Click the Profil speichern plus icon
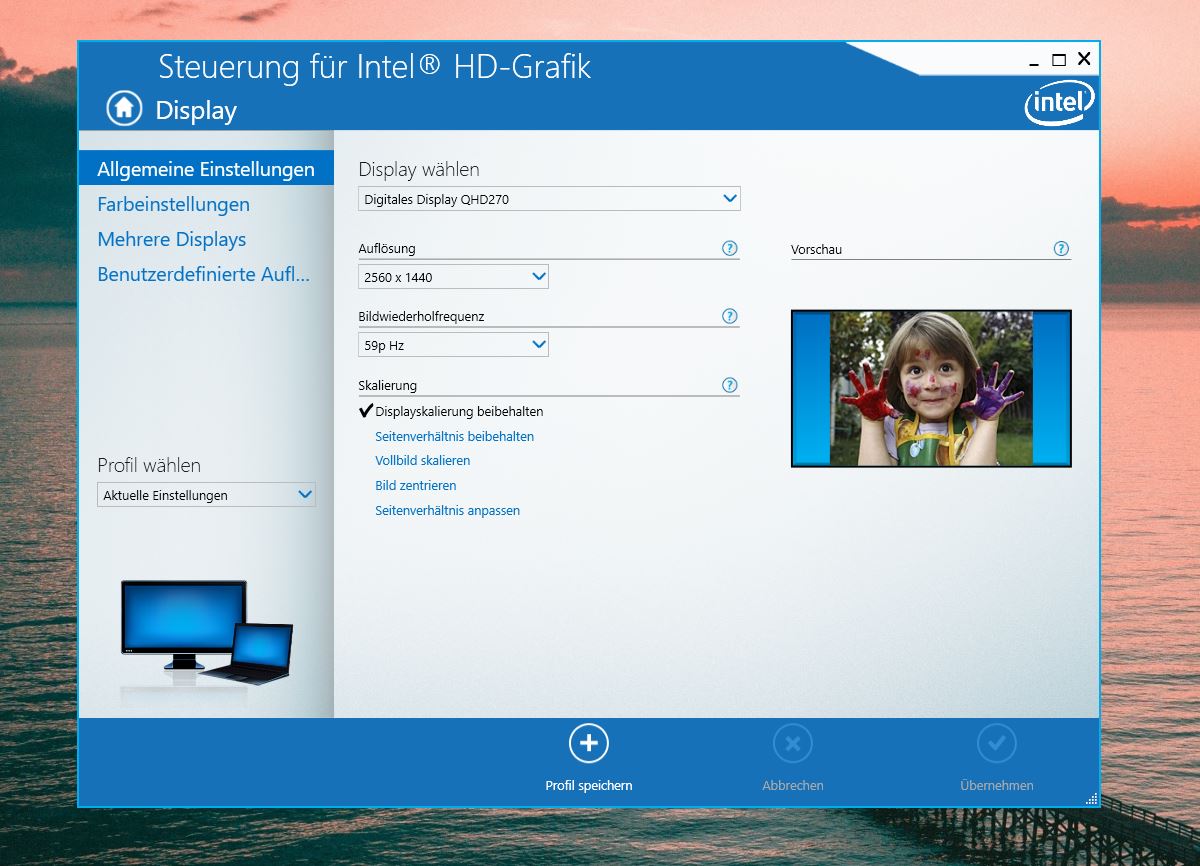 [x=589, y=743]
